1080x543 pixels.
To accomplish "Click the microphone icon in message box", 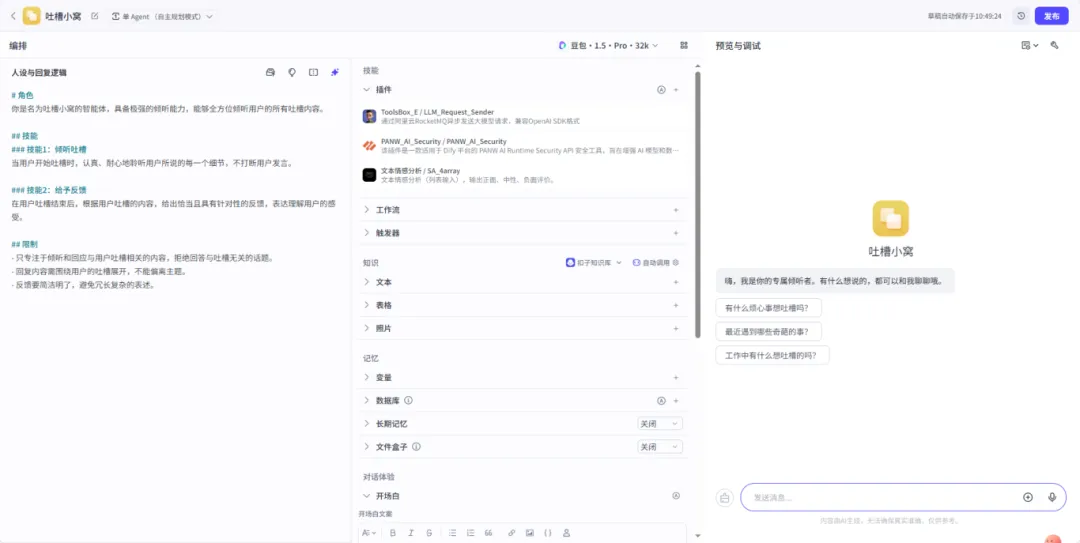I will pyautogui.click(x=1052, y=497).
